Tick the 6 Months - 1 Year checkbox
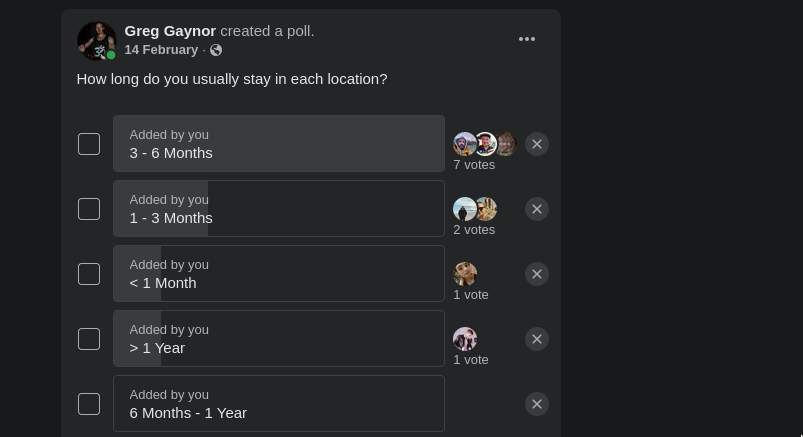Image resolution: width=803 pixels, height=437 pixels. [x=89, y=404]
